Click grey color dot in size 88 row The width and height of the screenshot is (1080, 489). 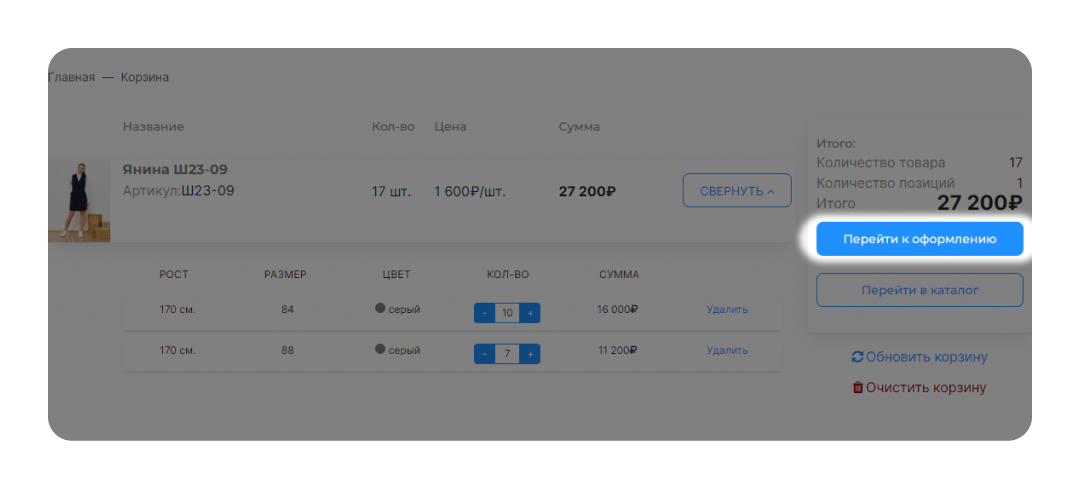tap(380, 350)
